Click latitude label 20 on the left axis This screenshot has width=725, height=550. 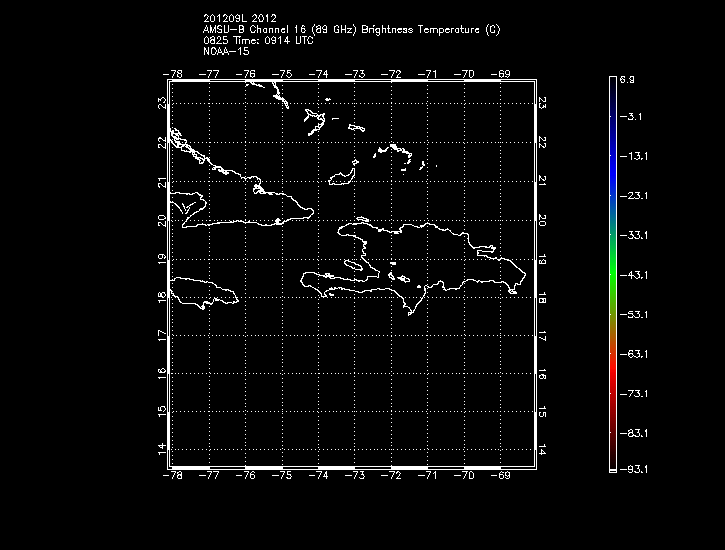pyautogui.click(x=162, y=220)
